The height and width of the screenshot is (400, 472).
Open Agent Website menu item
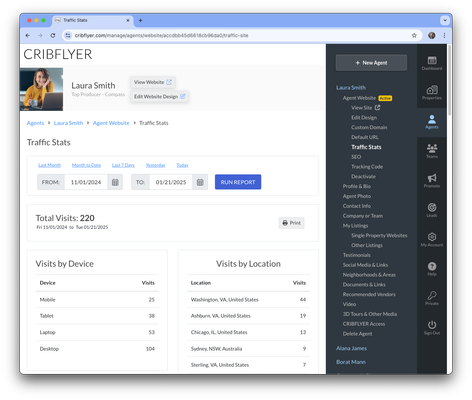359,98
